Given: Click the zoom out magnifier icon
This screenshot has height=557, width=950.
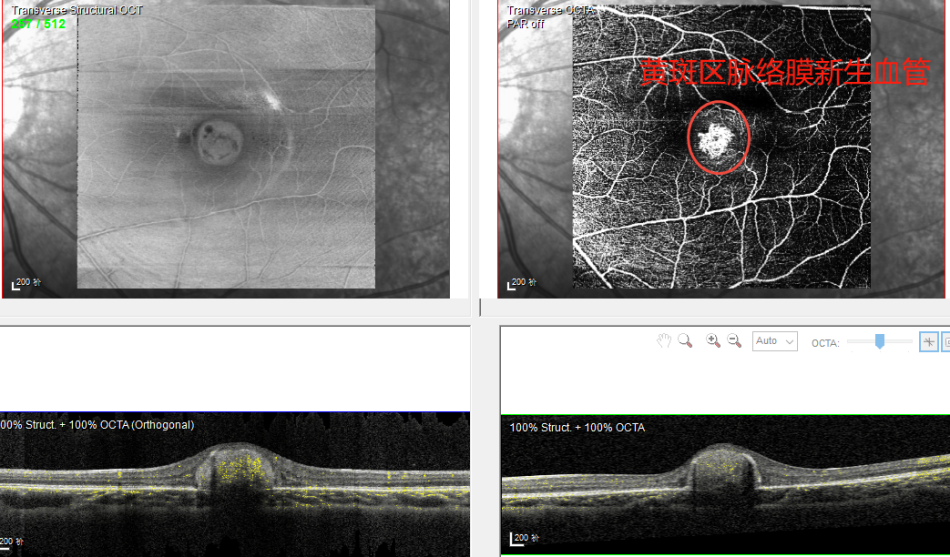Looking at the screenshot, I should [x=734, y=341].
